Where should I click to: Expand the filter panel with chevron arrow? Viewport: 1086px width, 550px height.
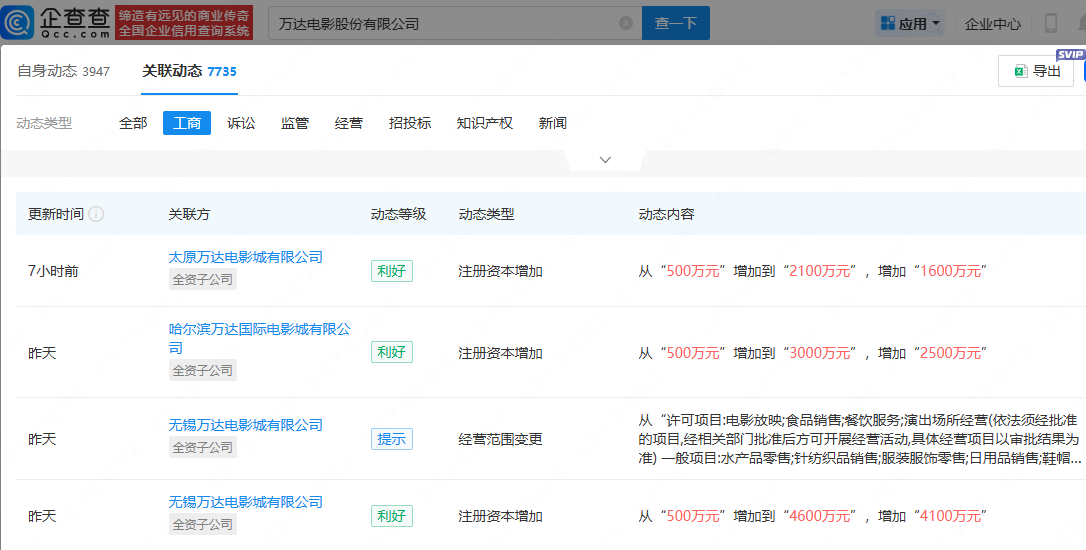605,160
